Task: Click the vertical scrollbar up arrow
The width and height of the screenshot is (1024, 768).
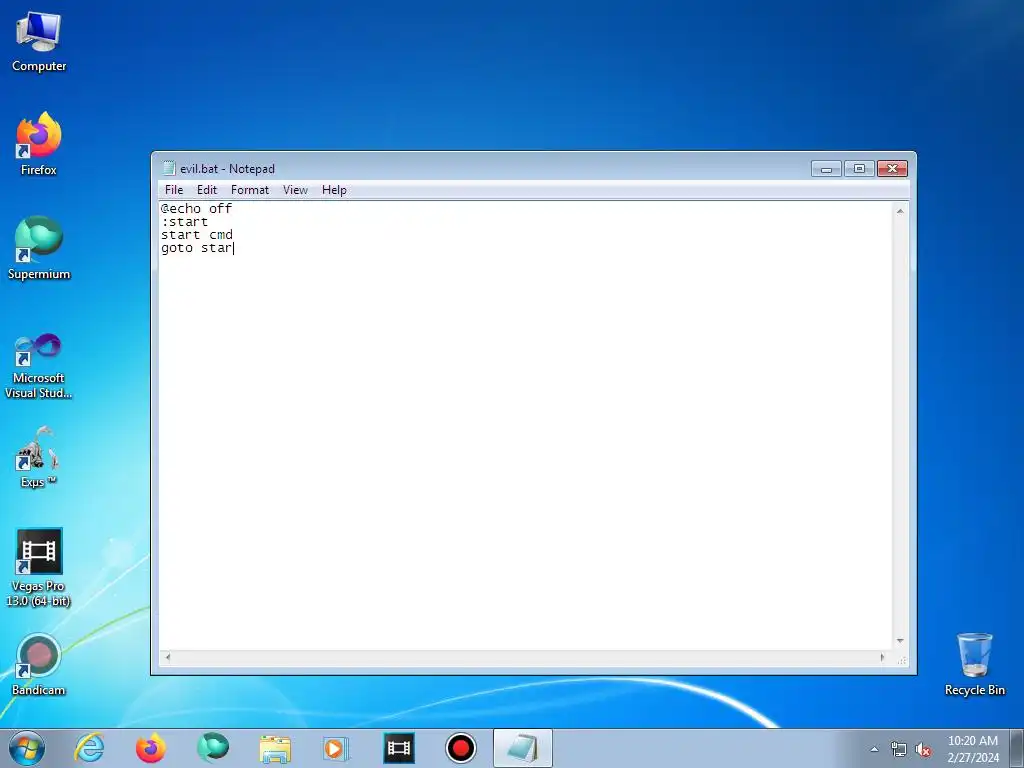Action: pyautogui.click(x=900, y=211)
